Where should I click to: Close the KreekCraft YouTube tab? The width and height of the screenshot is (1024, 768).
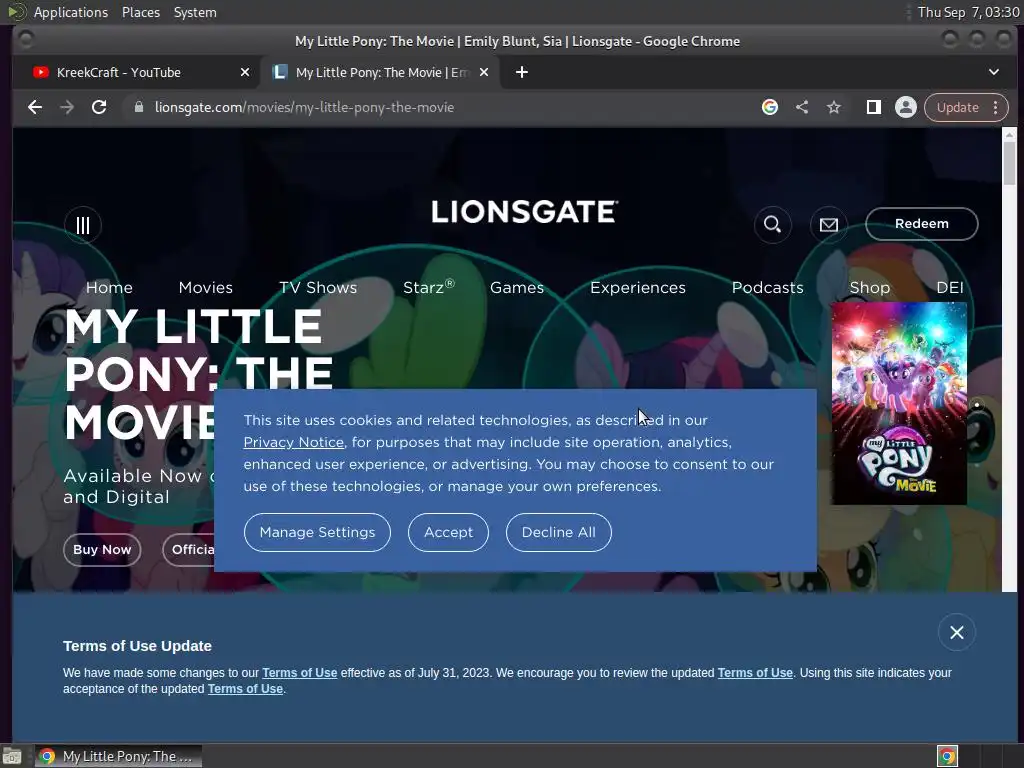[x=245, y=72]
